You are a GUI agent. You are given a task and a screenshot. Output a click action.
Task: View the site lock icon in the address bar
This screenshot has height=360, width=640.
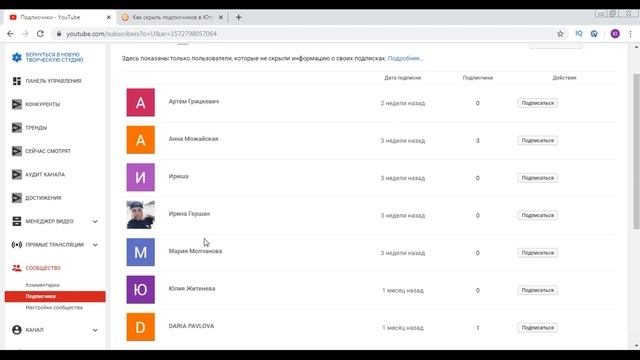[59, 34]
